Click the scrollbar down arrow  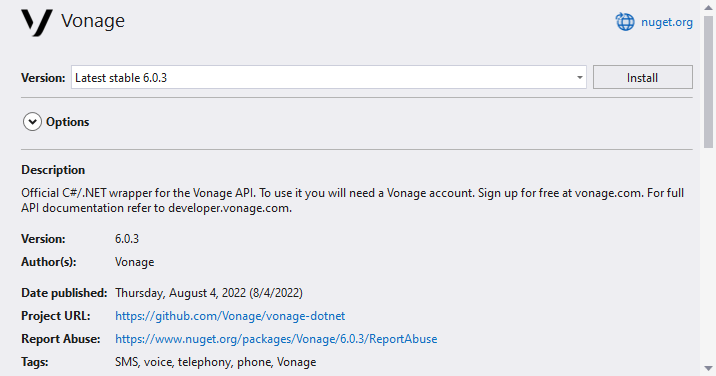pyautogui.click(x=708, y=368)
